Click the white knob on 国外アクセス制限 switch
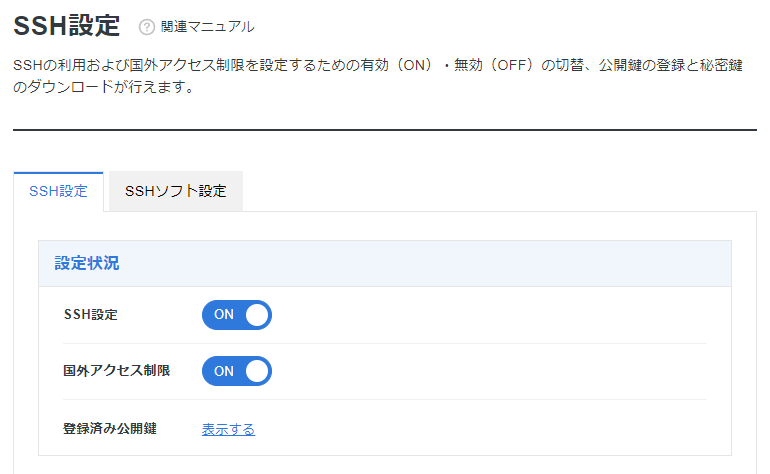770x474 pixels. pyautogui.click(x=257, y=371)
